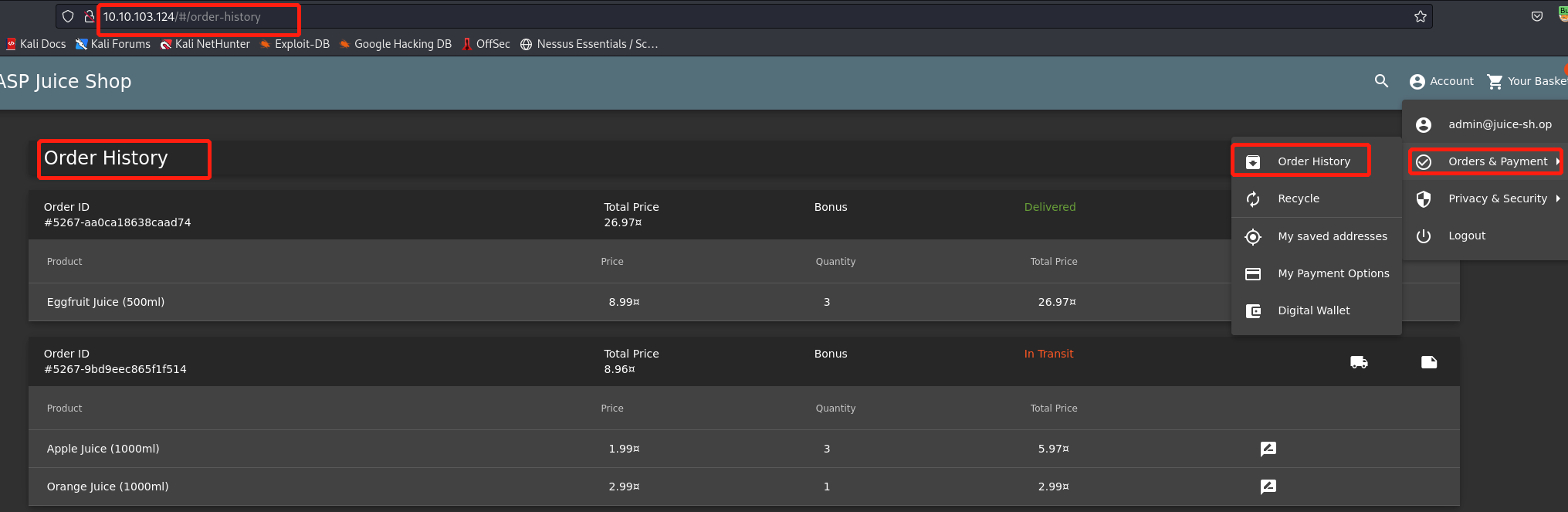
Task: Open My saved addresses
Action: point(1332,236)
